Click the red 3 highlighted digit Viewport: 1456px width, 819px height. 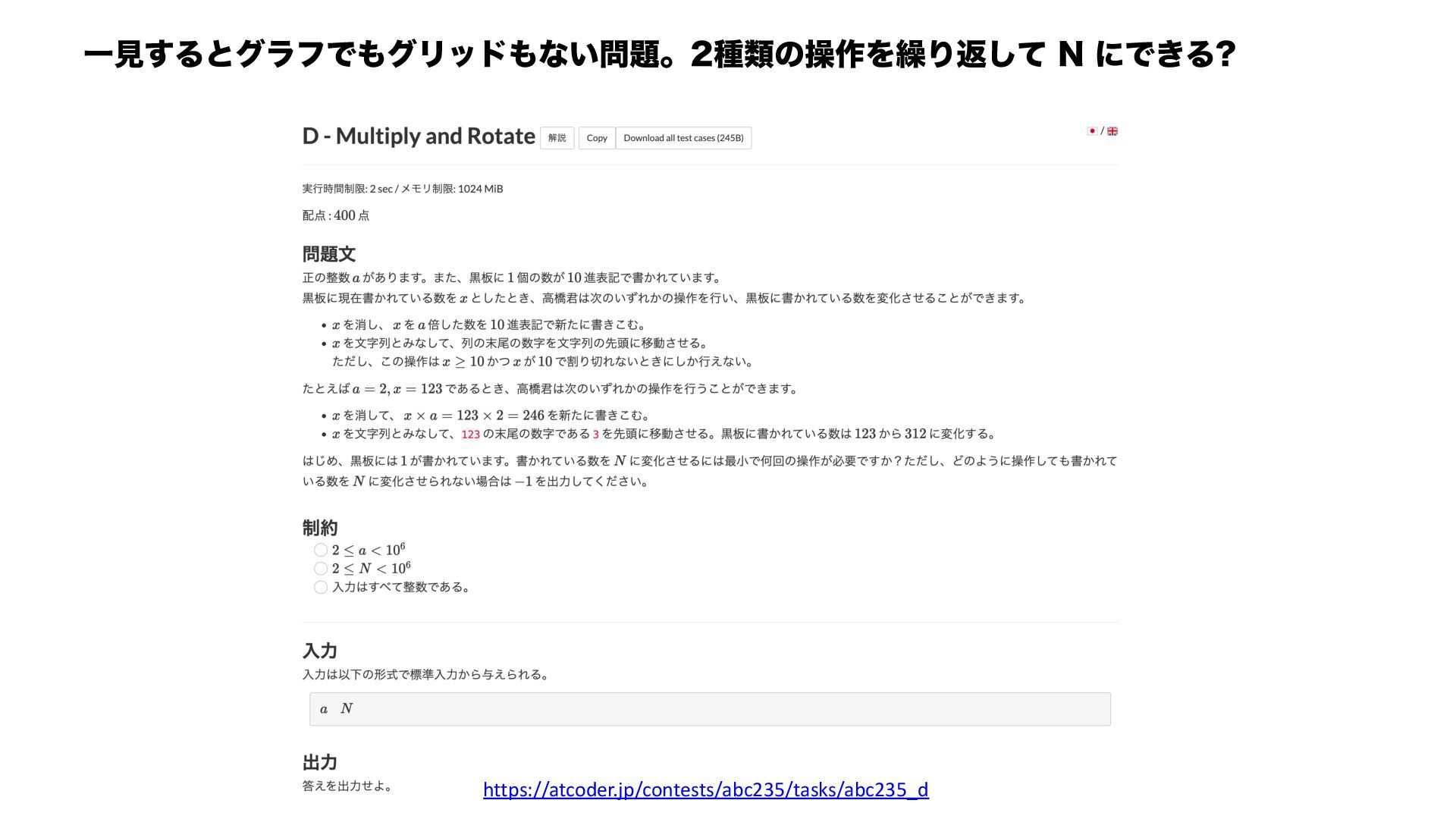coord(596,435)
